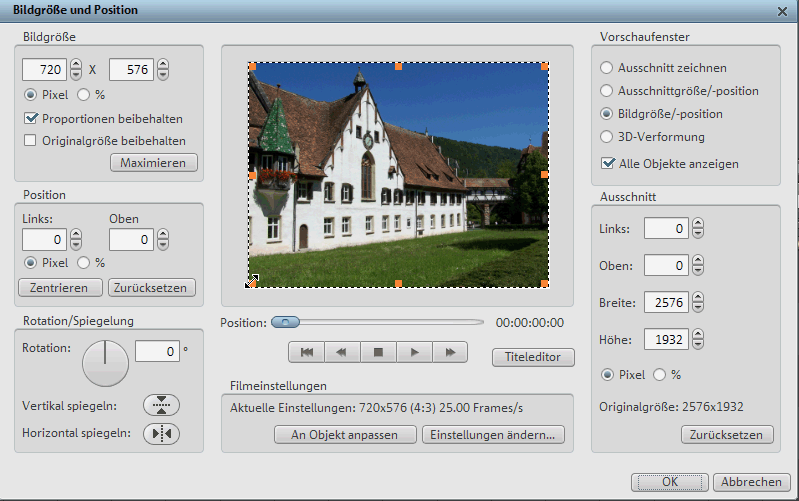Click the fast-forward playback button

tap(450, 352)
